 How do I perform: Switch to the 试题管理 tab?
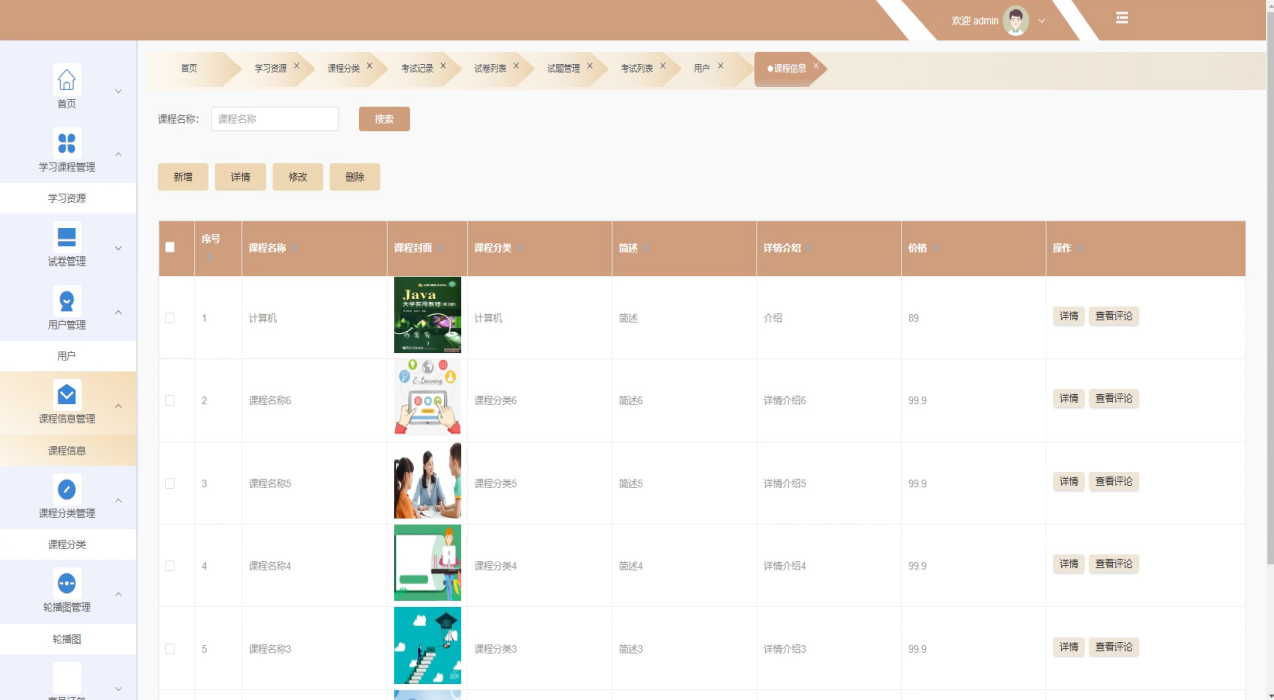tap(563, 69)
